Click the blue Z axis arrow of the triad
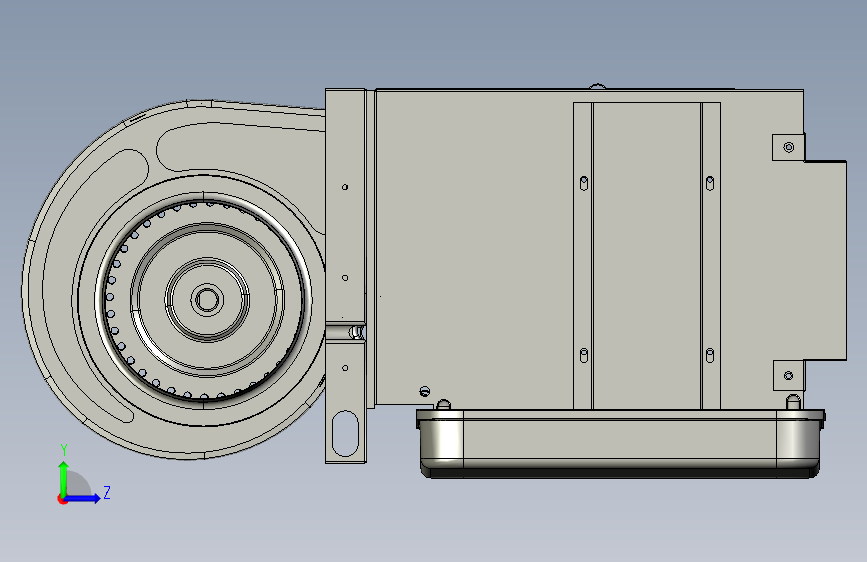This screenshot has height=562, width=867. [83, 498]
